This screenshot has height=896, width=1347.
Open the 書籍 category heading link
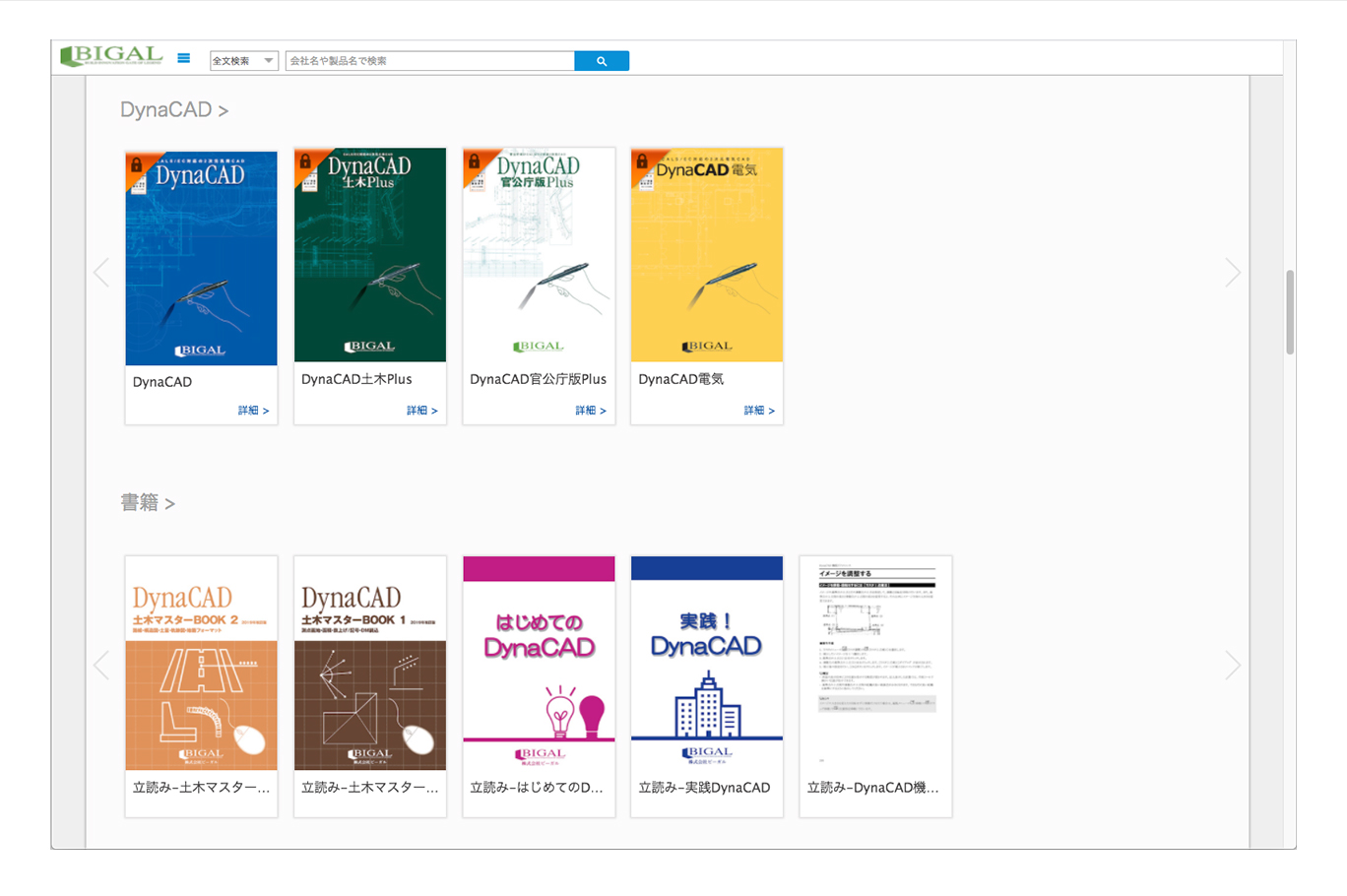click(x=147, y=503)
